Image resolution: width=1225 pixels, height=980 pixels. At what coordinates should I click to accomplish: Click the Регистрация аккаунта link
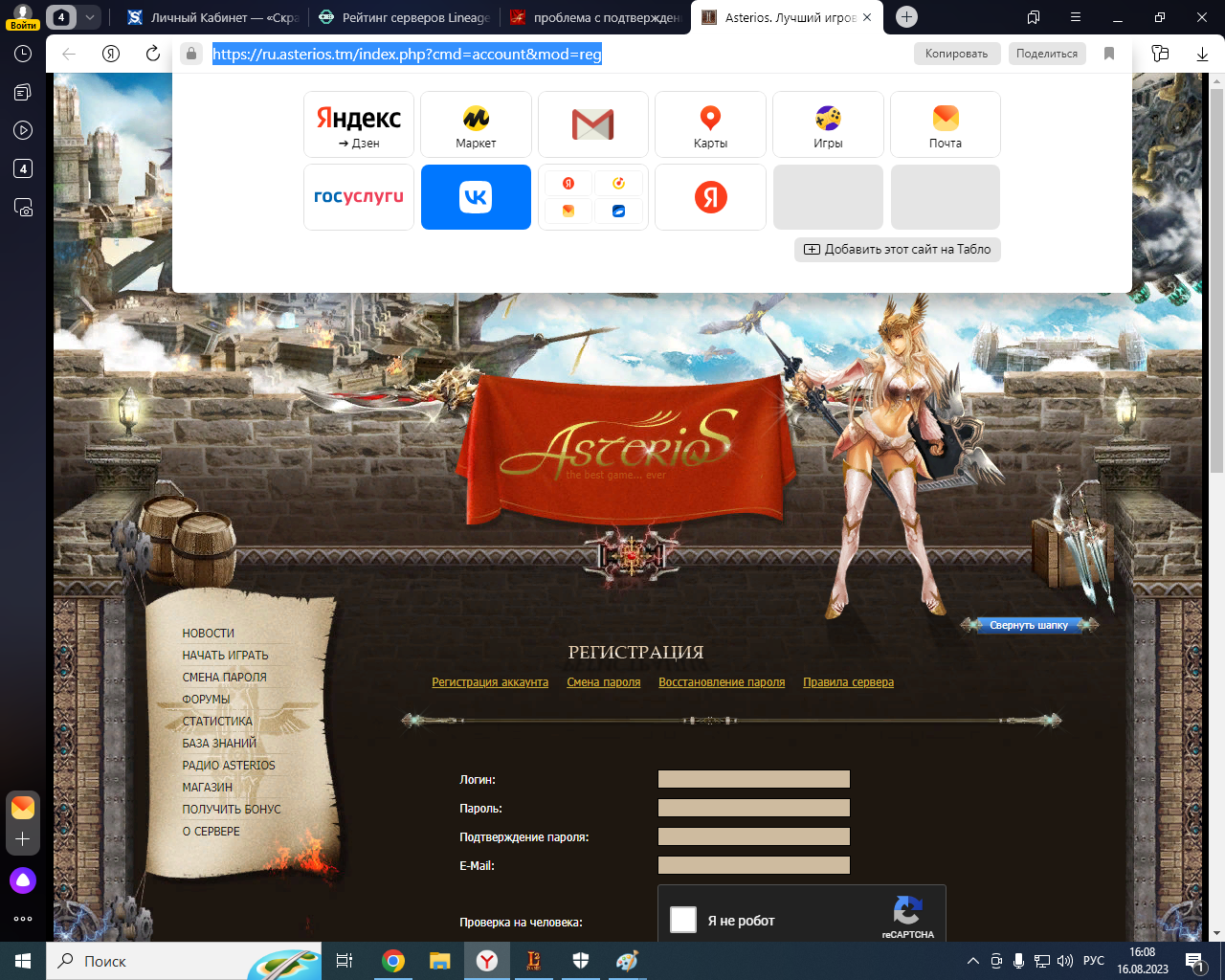tap(490, 682)
